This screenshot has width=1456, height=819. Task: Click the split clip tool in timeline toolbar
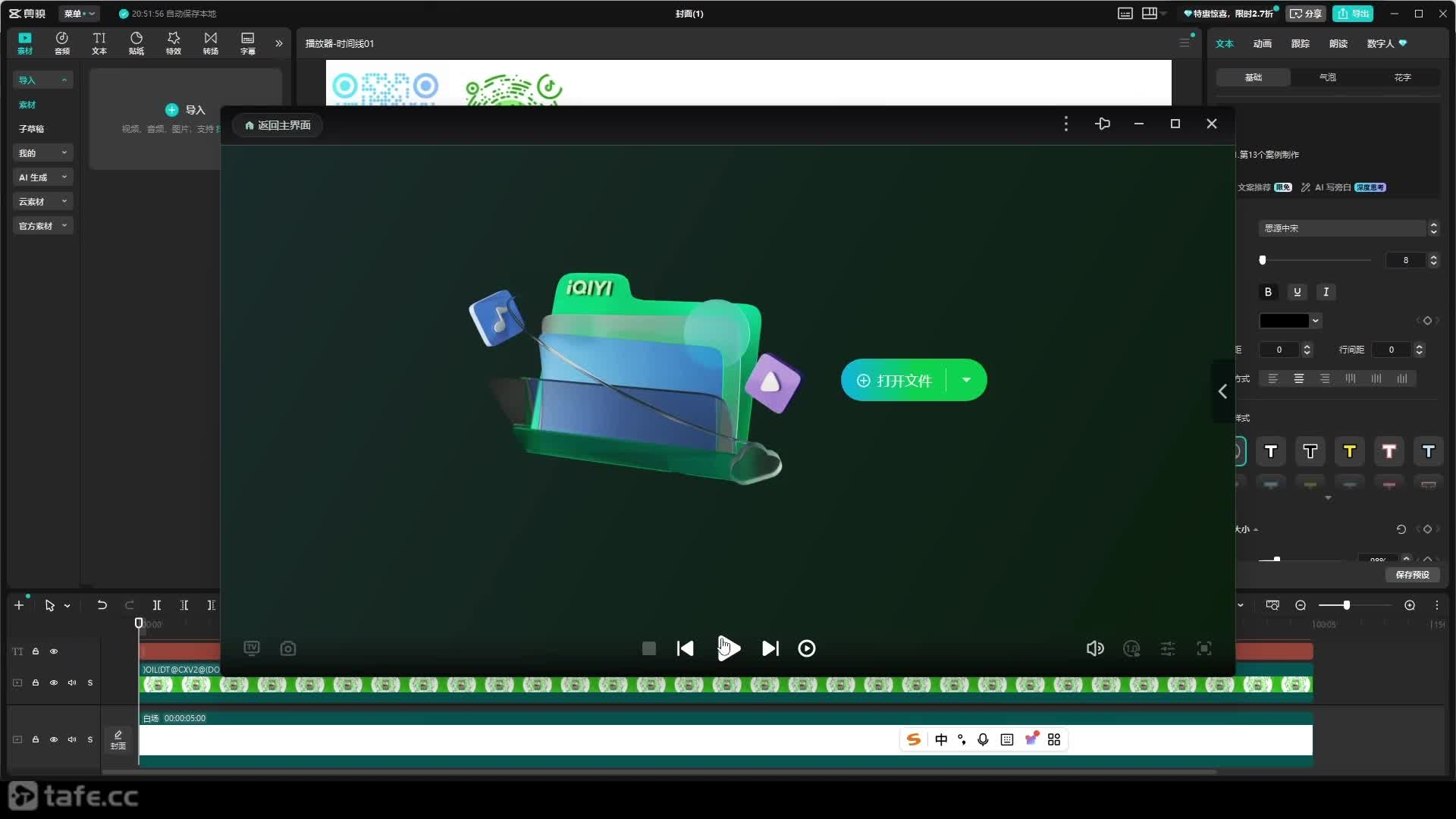(x=157, y=605)
